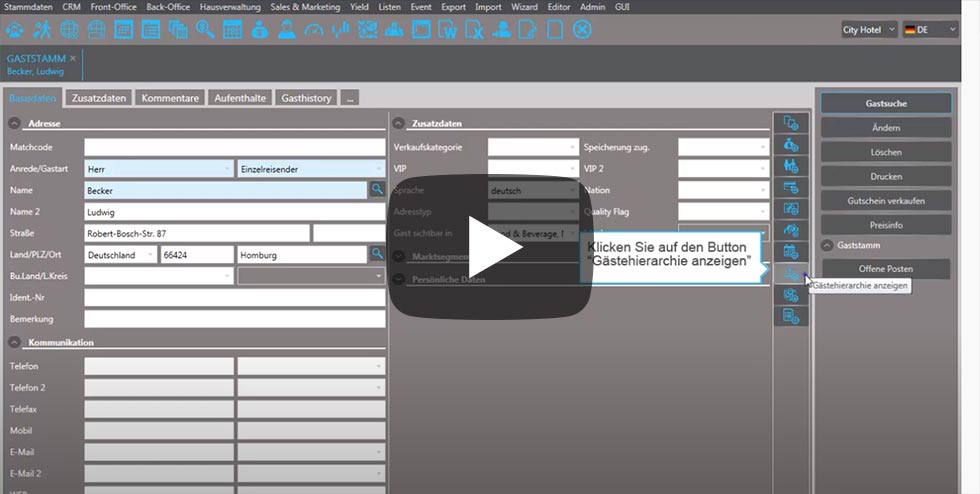980x494 pixels.
Task: Click the Ändern button
Action: 886,128
